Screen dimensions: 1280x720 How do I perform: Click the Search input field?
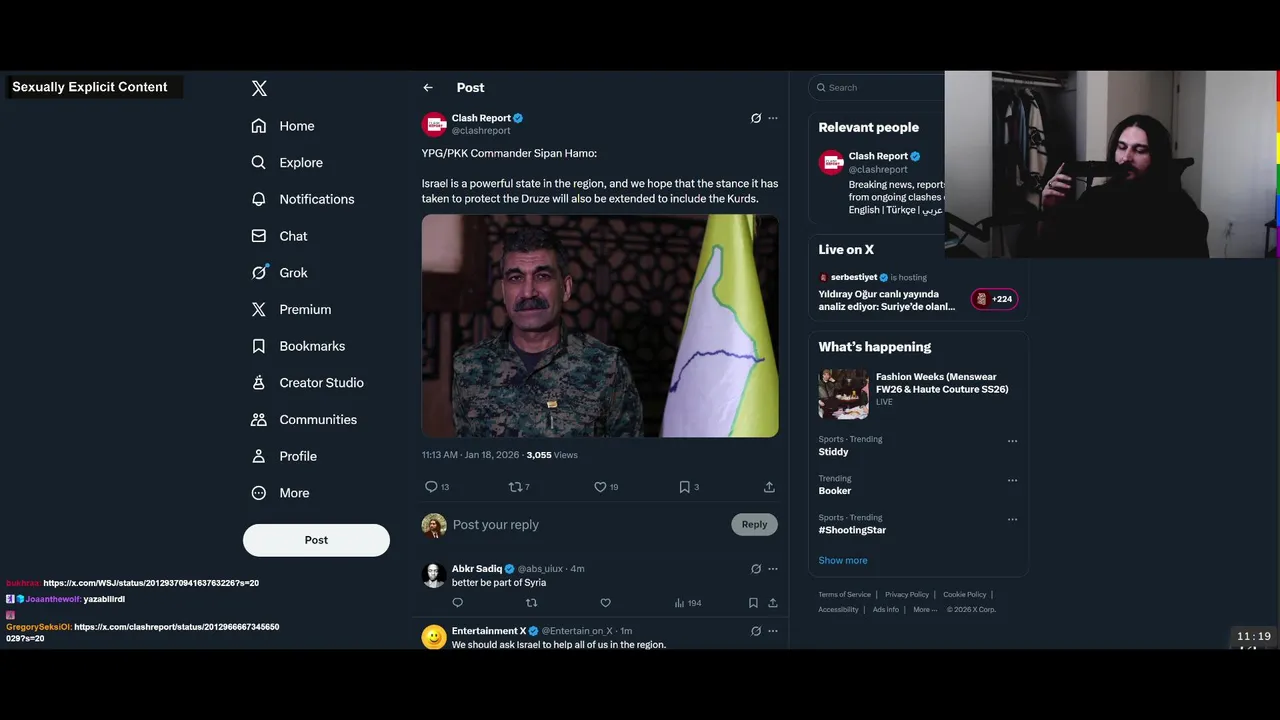tap(876, 87)
